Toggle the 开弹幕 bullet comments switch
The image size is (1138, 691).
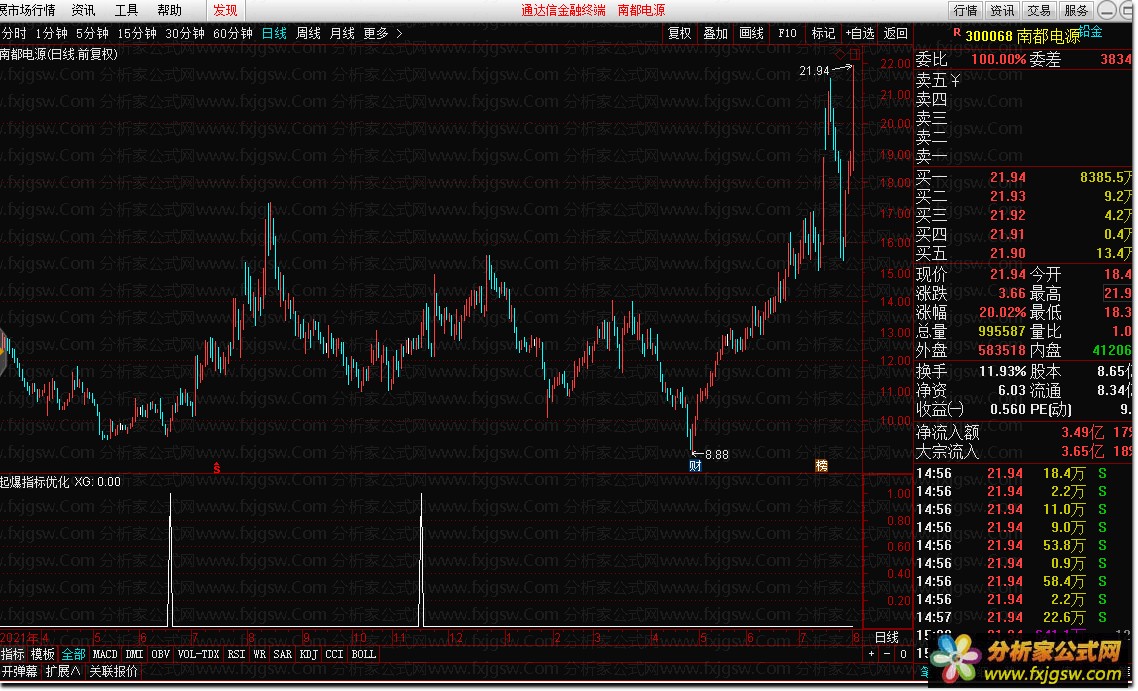pyautogui.click(x=20, y=671)
